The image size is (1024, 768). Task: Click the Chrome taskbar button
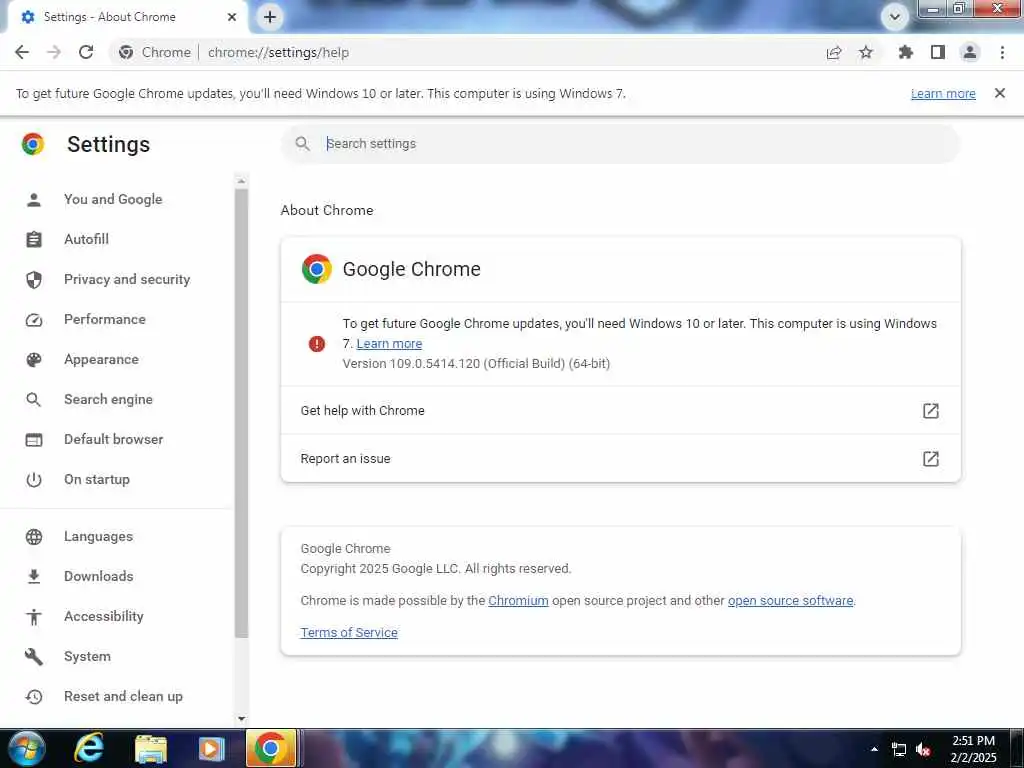271,748
